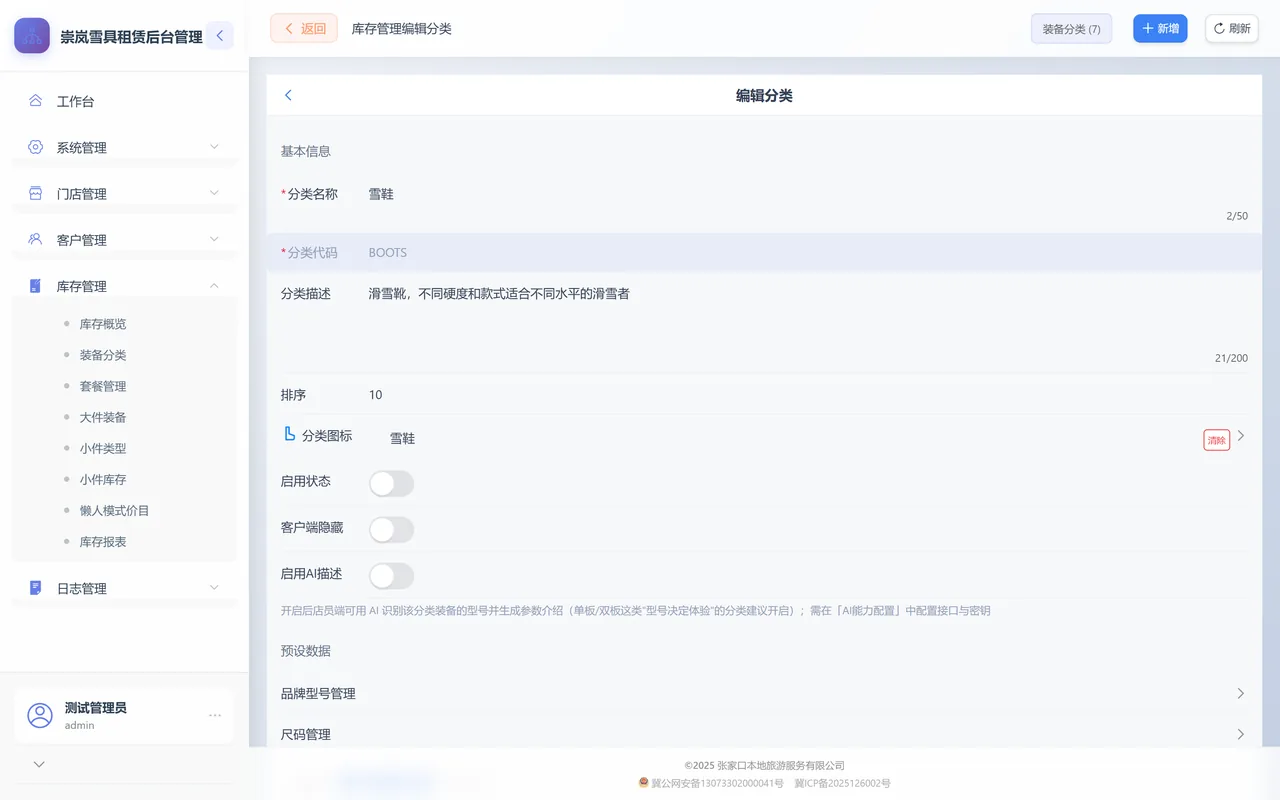Click the 门店管理 store icon
The height and width of the screenshot is (800, 1280).
[x=35, y=193]
